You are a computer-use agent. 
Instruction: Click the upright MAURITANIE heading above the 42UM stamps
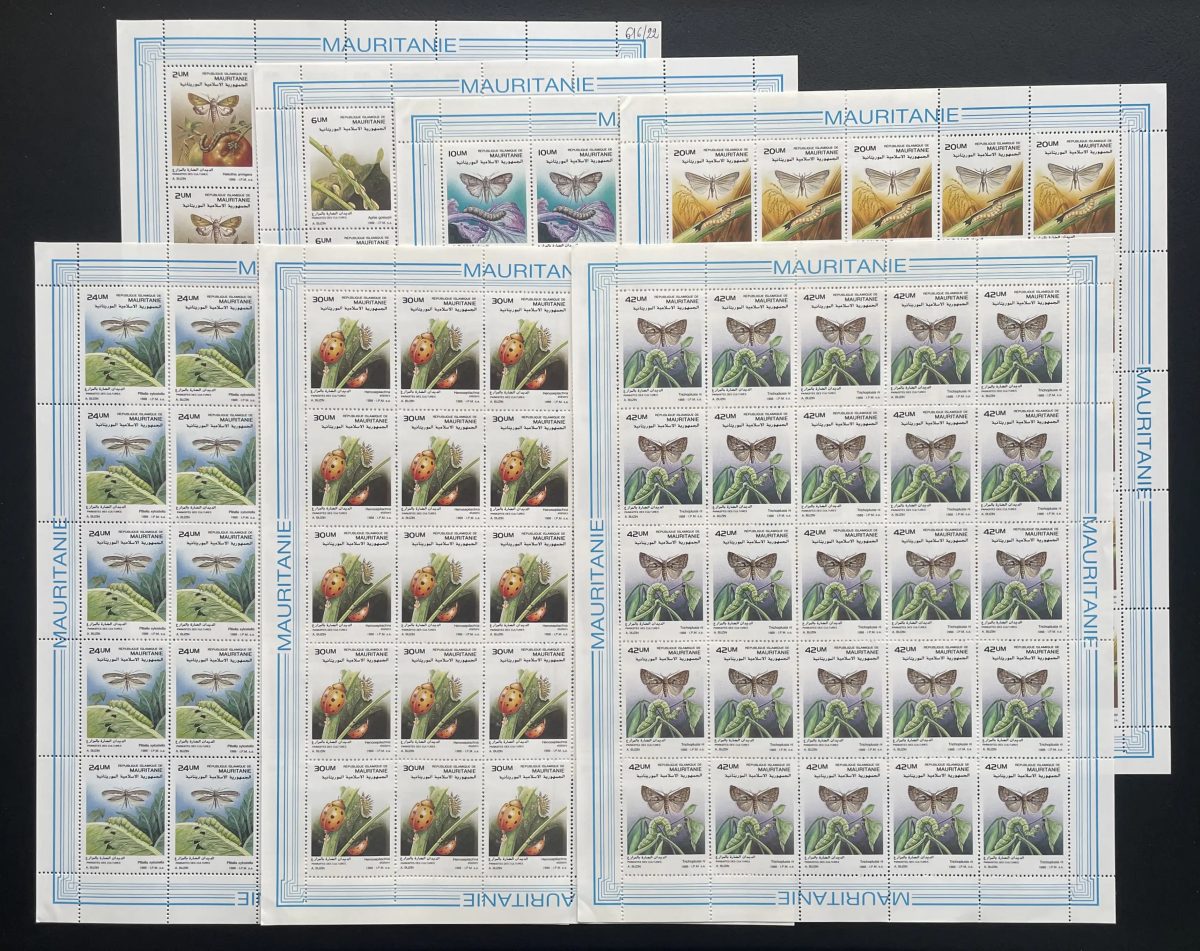(x=839, y=265)
